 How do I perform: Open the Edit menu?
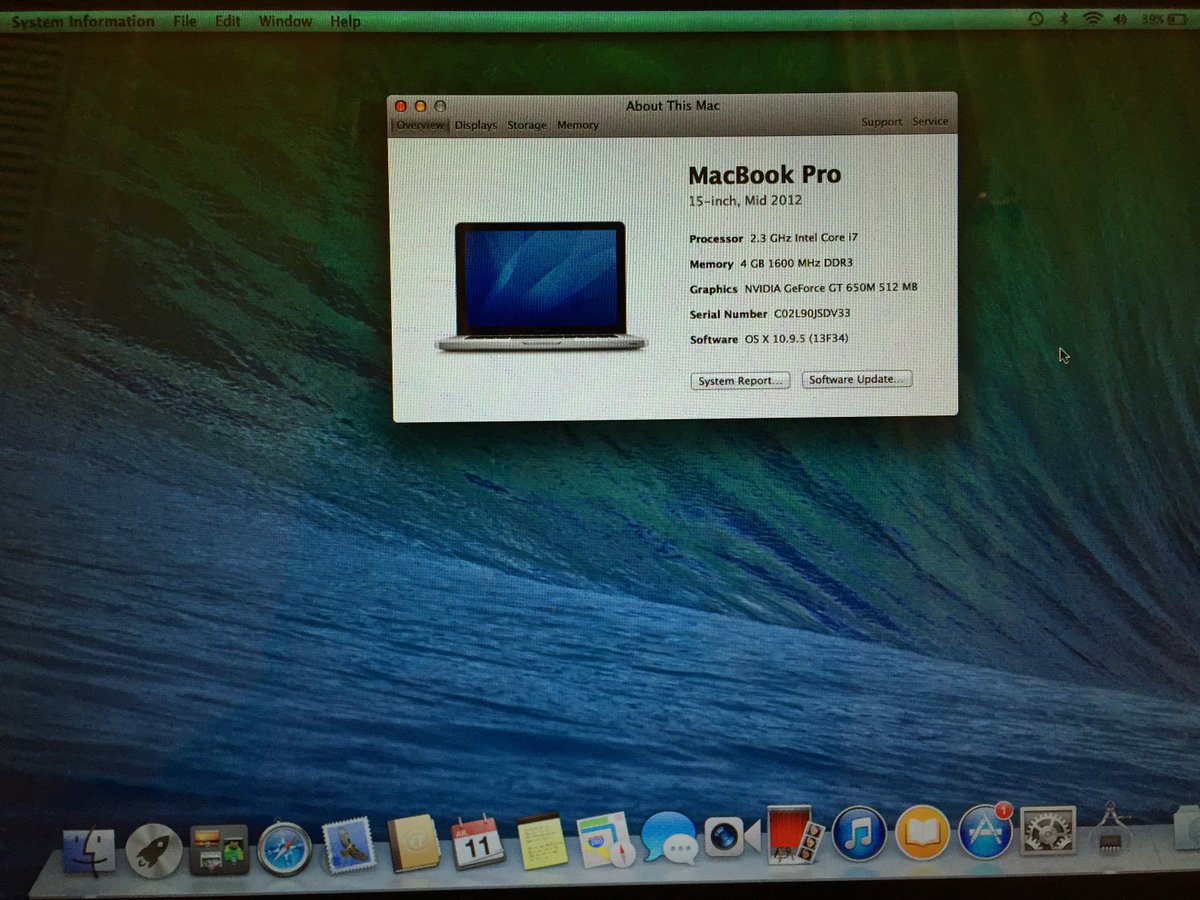[228, 21]
